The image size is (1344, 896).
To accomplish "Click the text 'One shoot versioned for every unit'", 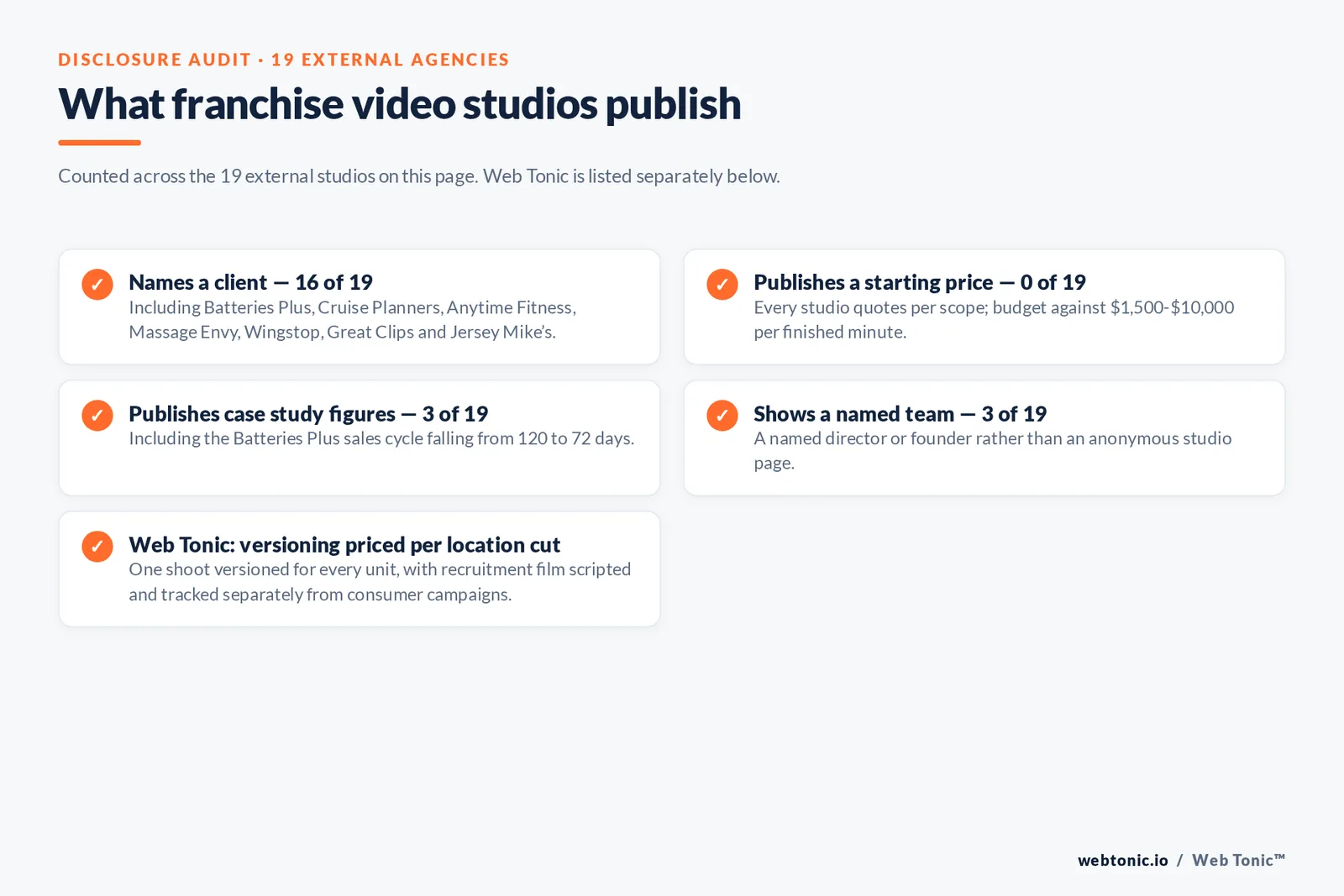I will [x=380, y=582].
